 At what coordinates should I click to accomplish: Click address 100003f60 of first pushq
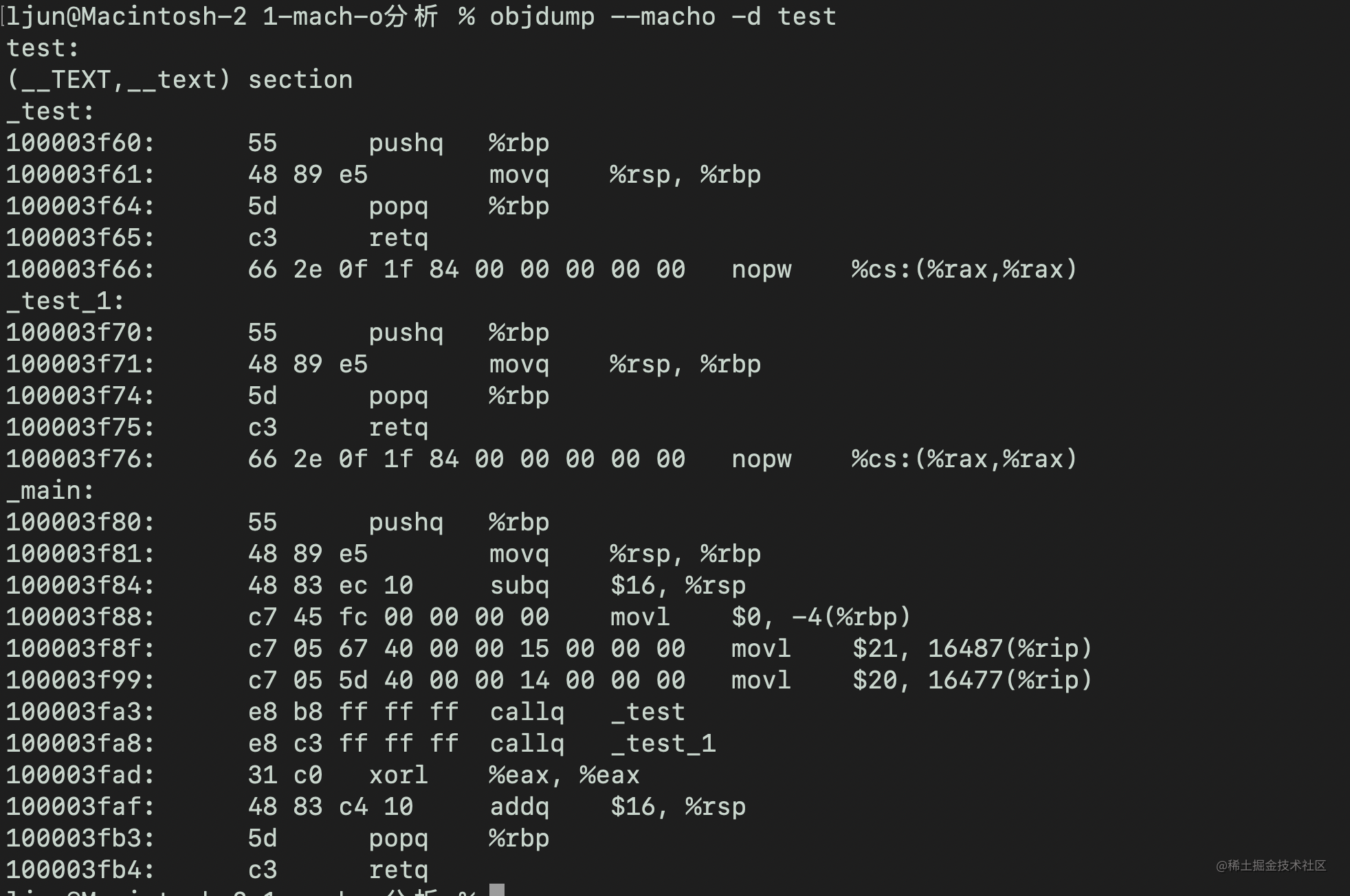pyautogui.click(x=80, y=143)
